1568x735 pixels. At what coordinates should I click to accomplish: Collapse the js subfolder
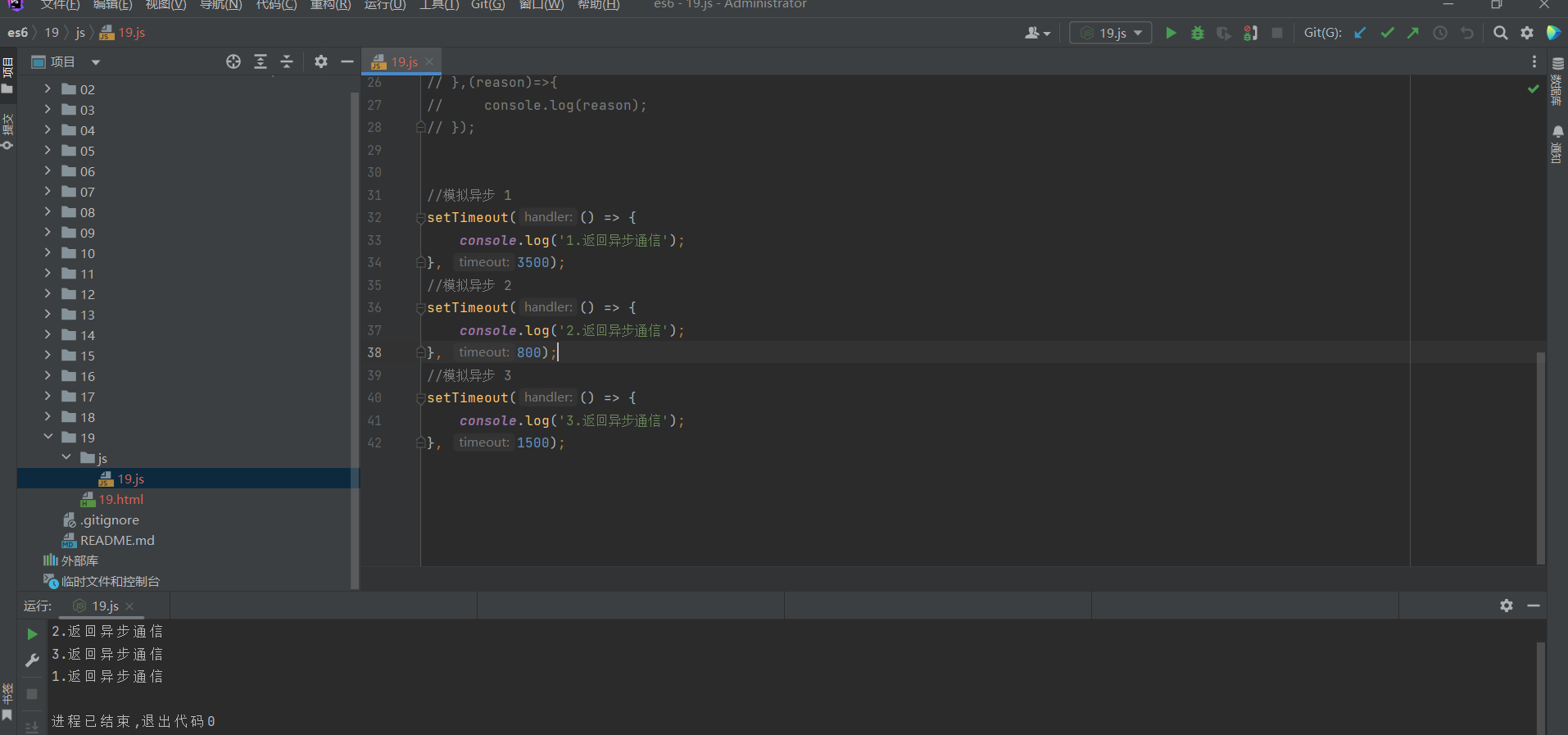click(x=66, y=457)
